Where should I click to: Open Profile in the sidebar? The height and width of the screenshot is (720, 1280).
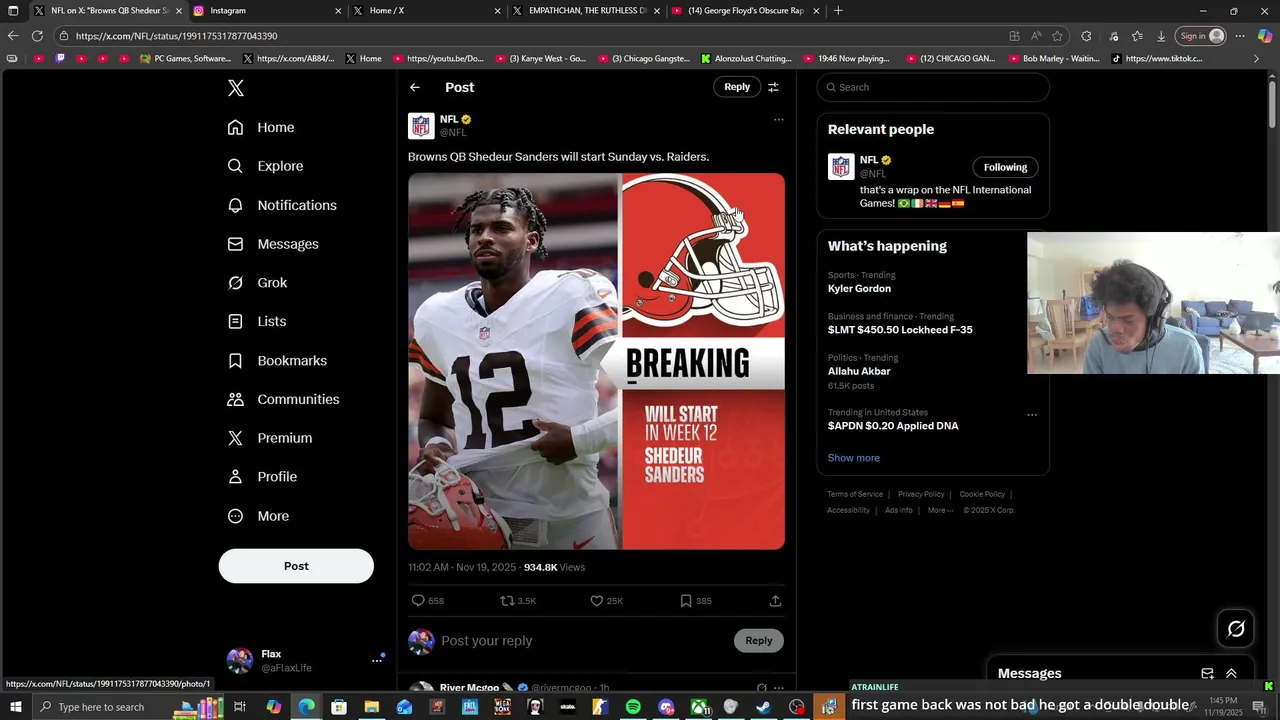262,477
